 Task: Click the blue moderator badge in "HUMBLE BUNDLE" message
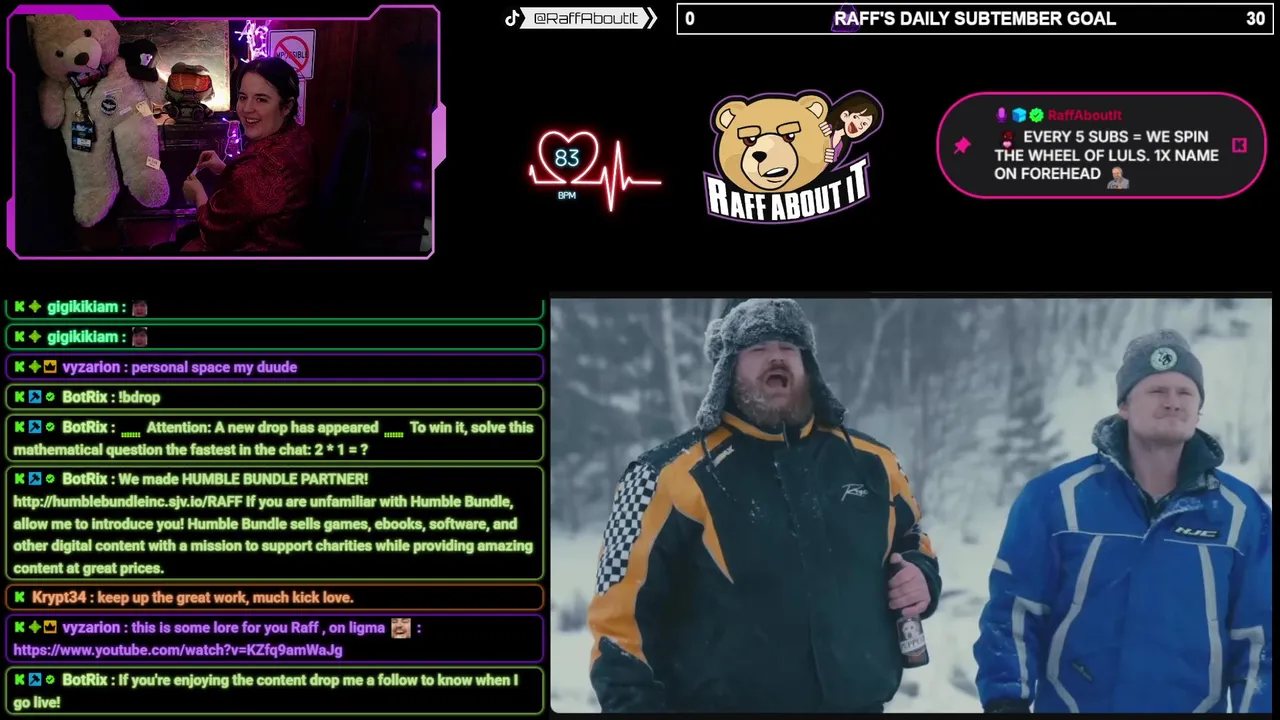(x=34, y=479)
